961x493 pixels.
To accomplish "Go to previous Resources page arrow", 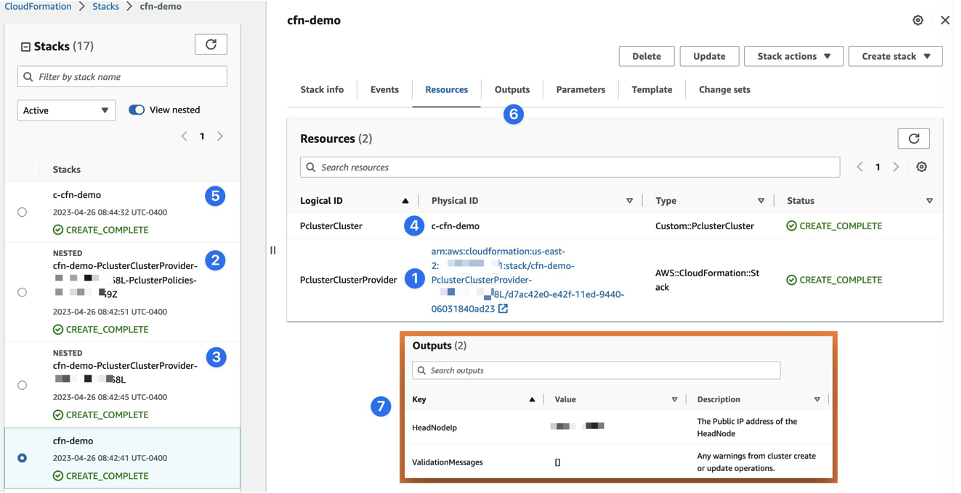I will coord(859,167).
